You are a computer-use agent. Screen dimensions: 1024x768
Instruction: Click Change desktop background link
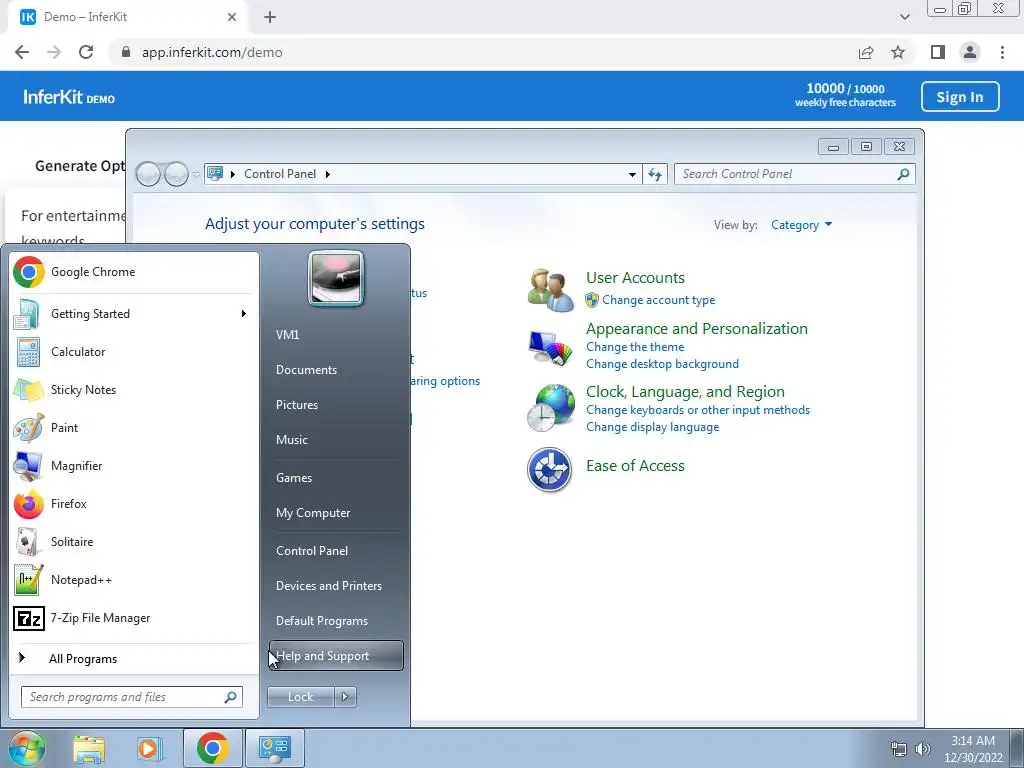click(x=662, y=364)
